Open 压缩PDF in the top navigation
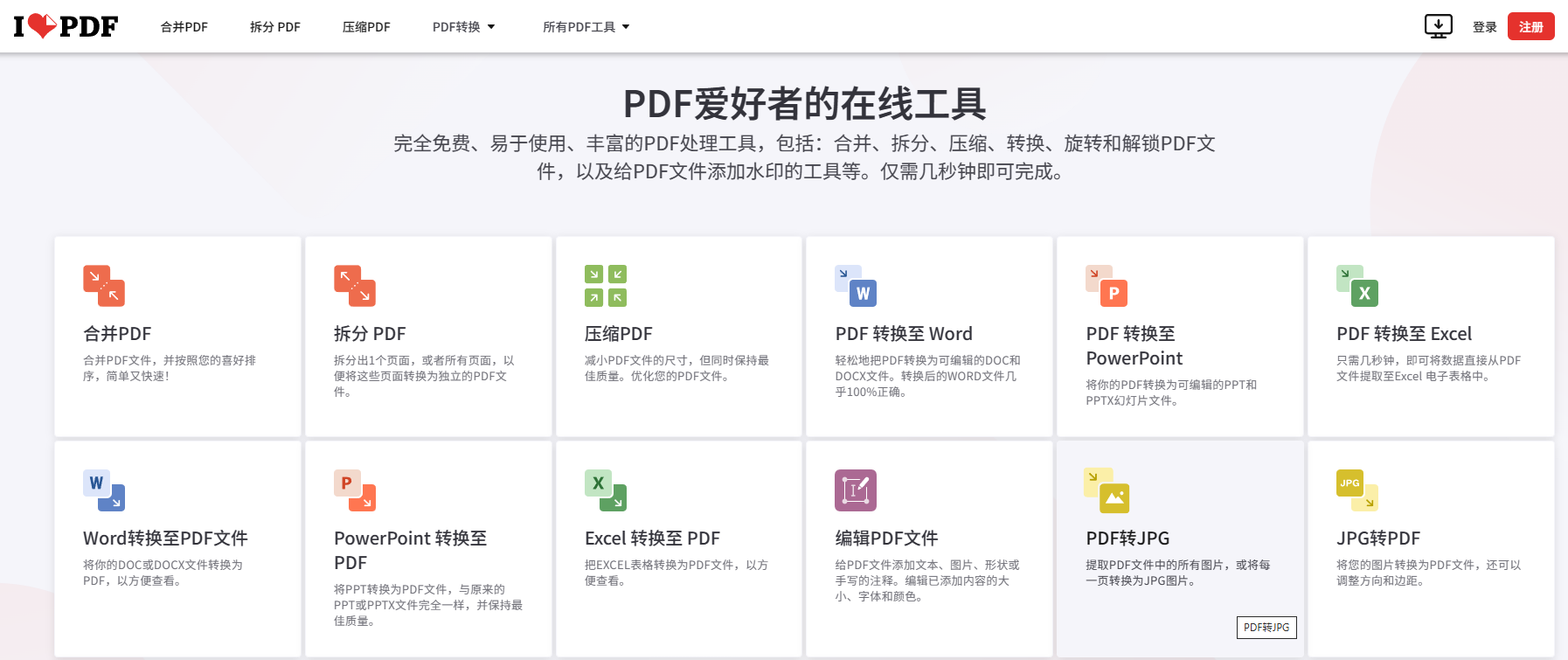 click(366, 27)
